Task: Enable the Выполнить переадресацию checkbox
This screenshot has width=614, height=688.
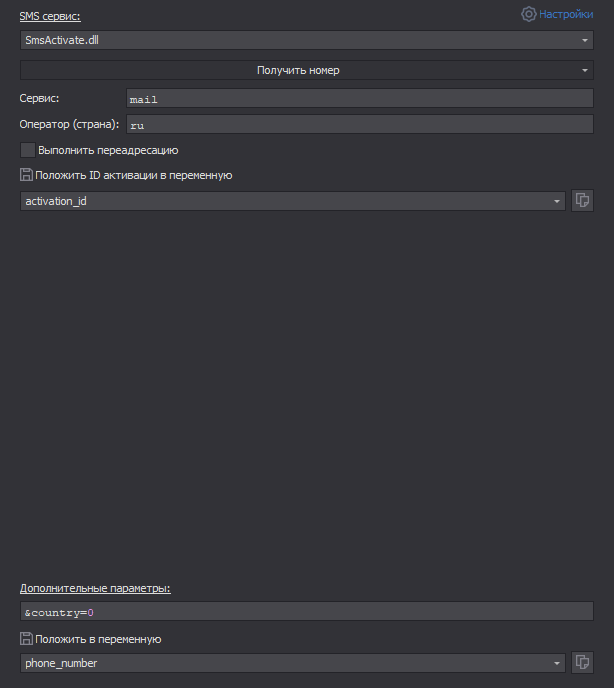Action: point(27,150)
